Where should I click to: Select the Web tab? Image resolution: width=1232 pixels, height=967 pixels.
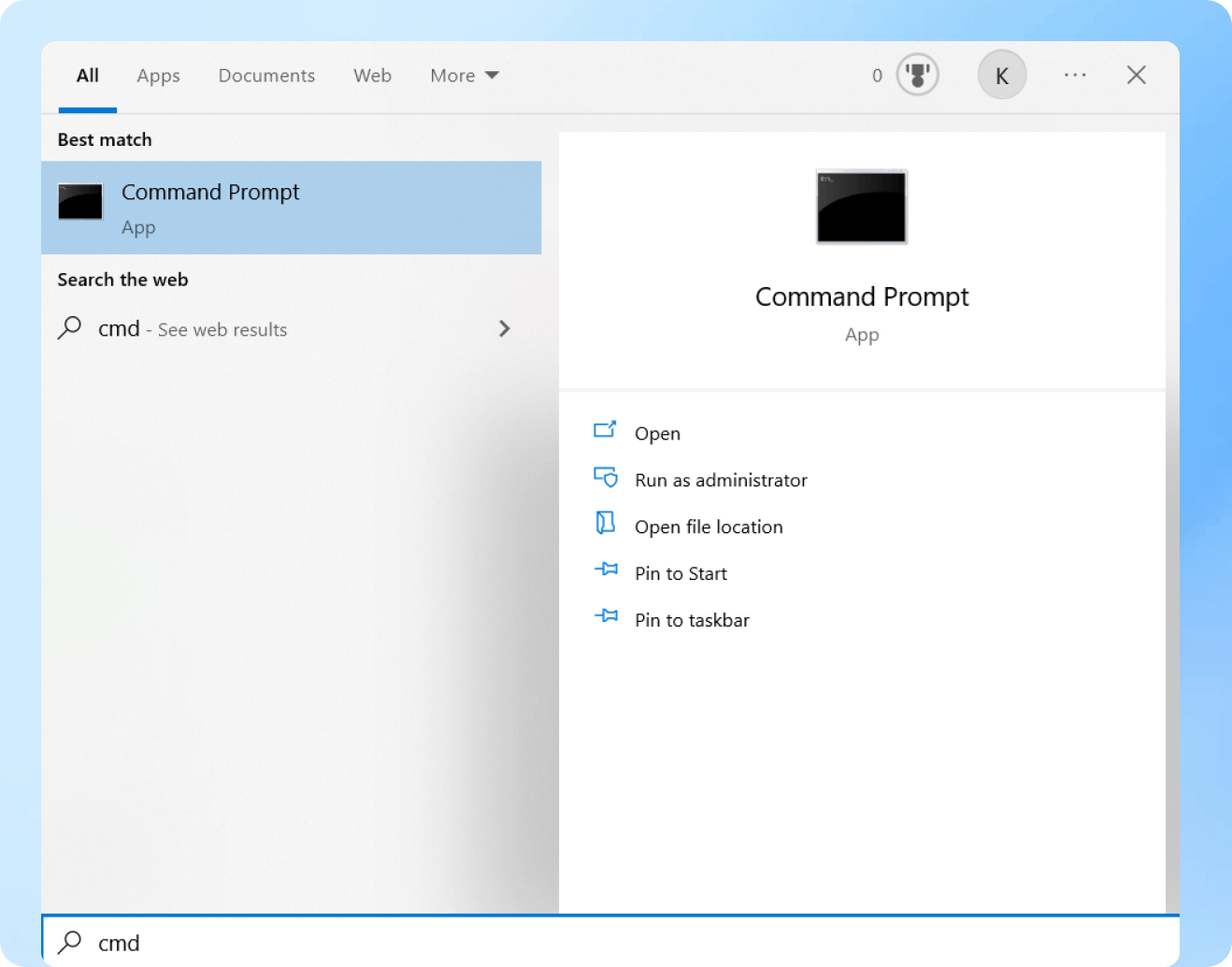click(x=372, y=76)
